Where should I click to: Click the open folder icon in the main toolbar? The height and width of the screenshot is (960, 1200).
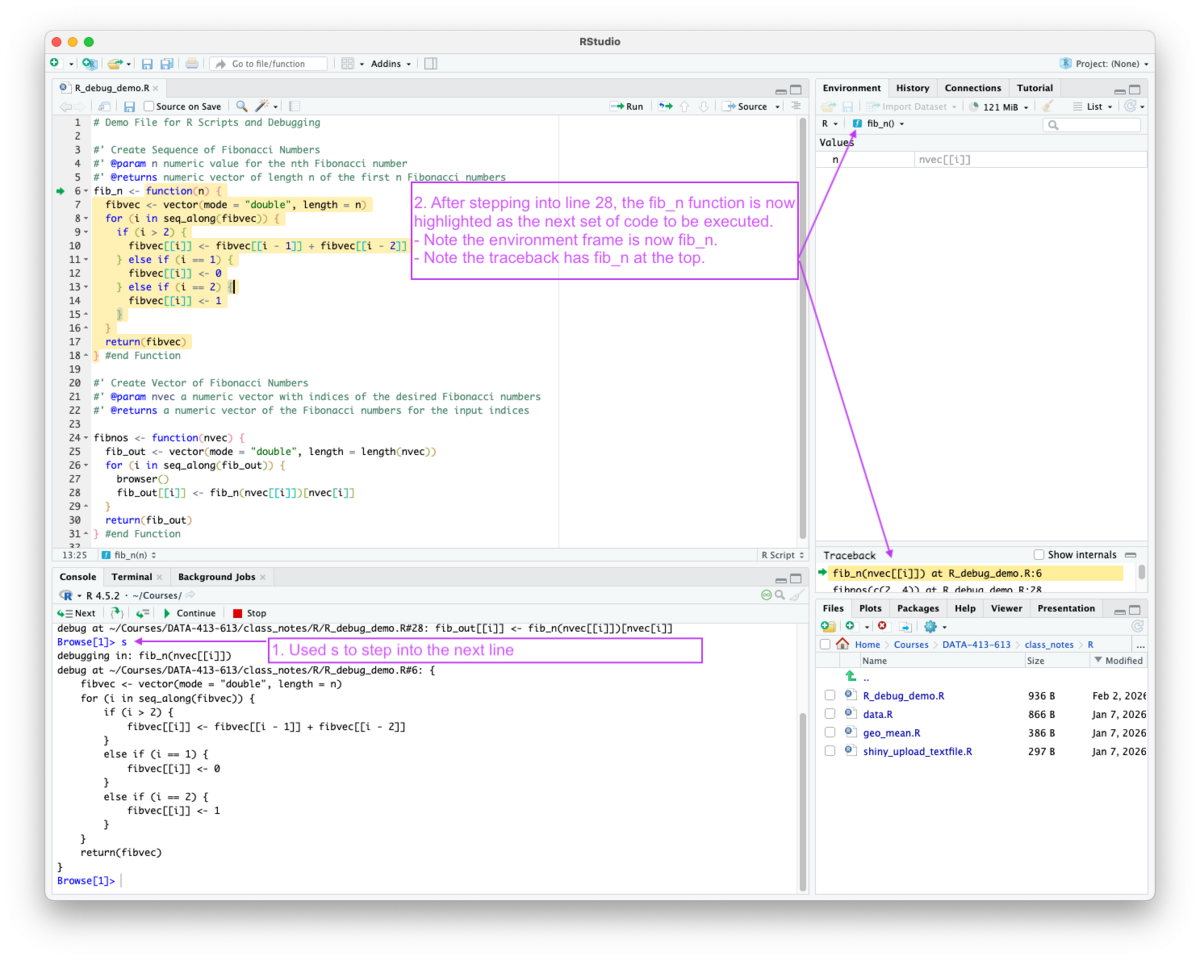(x=115, y=63)
